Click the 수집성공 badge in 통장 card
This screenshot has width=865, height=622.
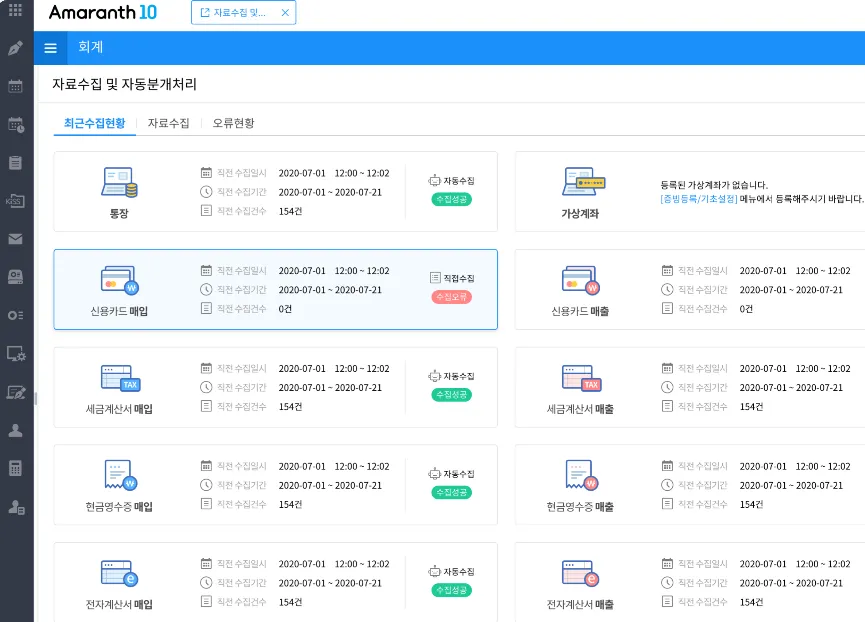[451, 200]
